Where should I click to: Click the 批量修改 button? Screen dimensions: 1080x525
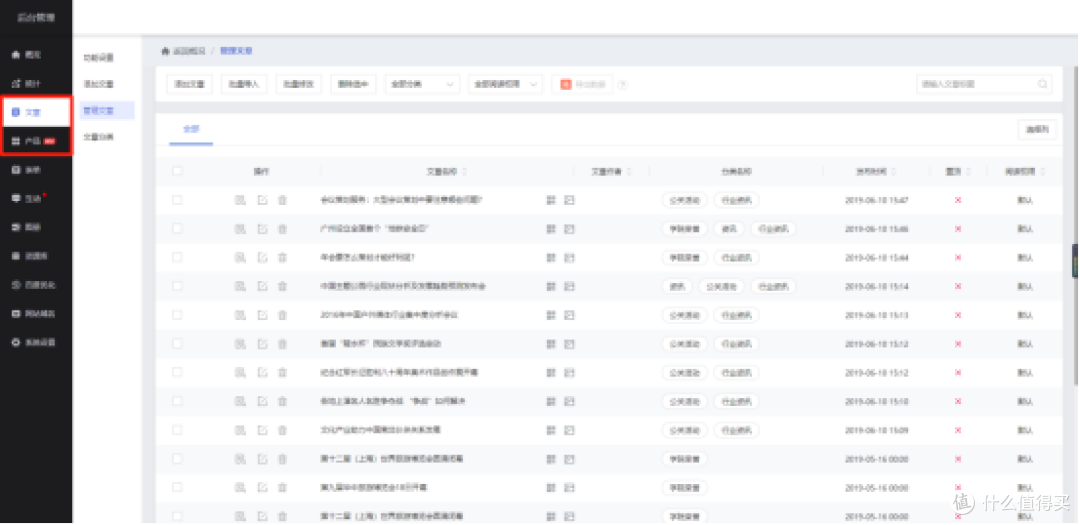299,84
